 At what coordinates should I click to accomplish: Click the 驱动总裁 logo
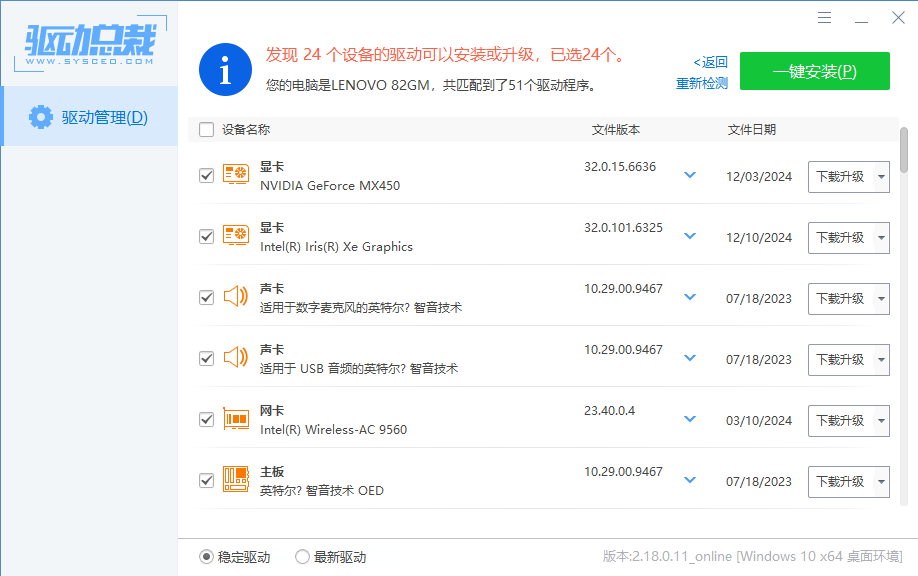pos(90,44)
